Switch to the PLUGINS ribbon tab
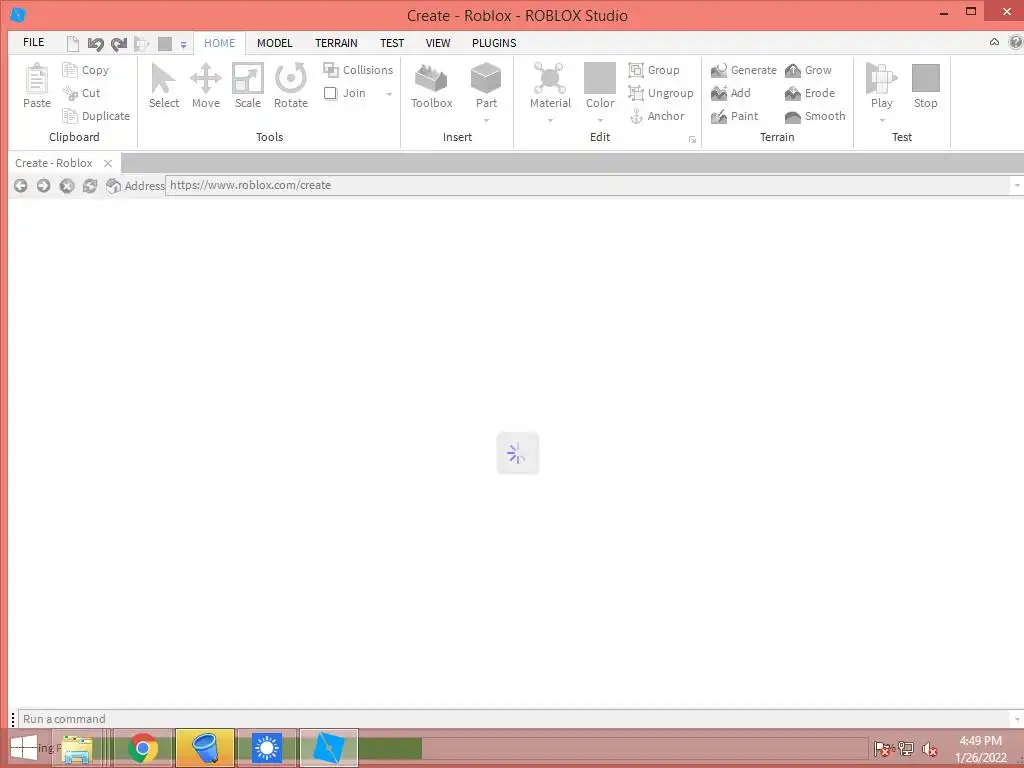The height and width of the screenshot is (768, 1024). pyautogui.click(x=494, y=43)
